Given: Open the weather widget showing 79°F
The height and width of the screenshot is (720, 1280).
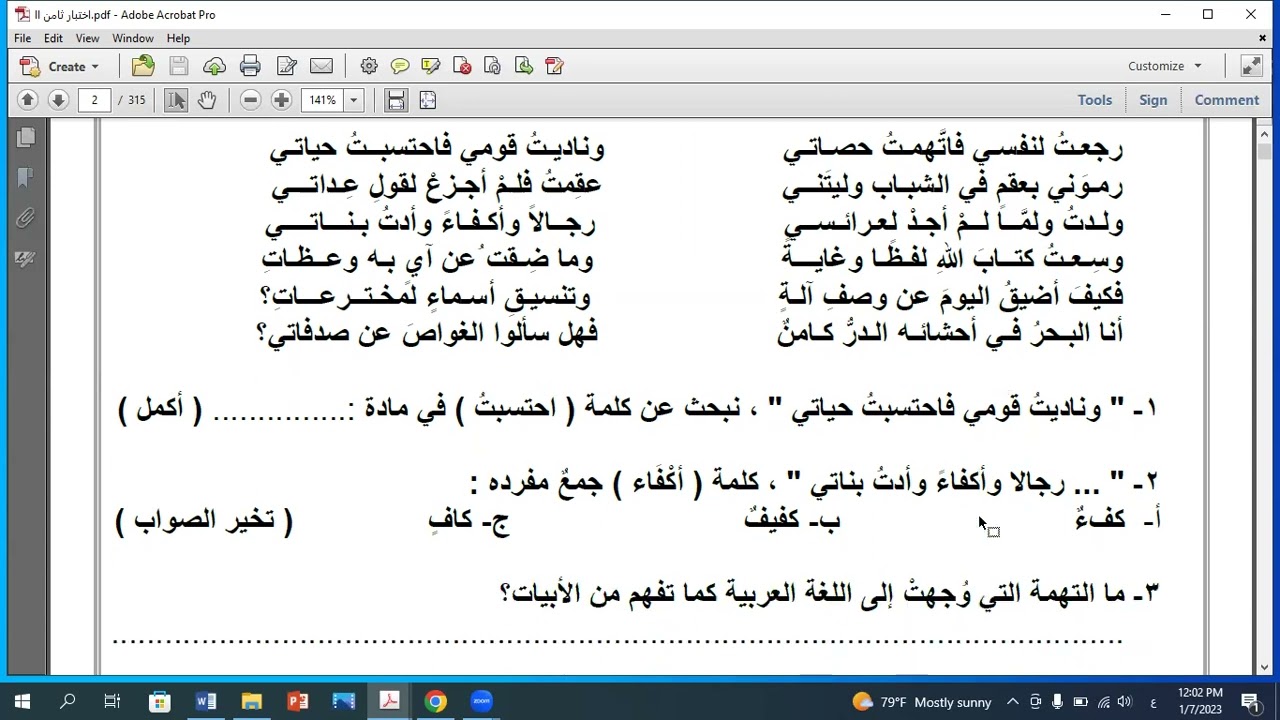Looking at the screenshot, I should 921,702.
